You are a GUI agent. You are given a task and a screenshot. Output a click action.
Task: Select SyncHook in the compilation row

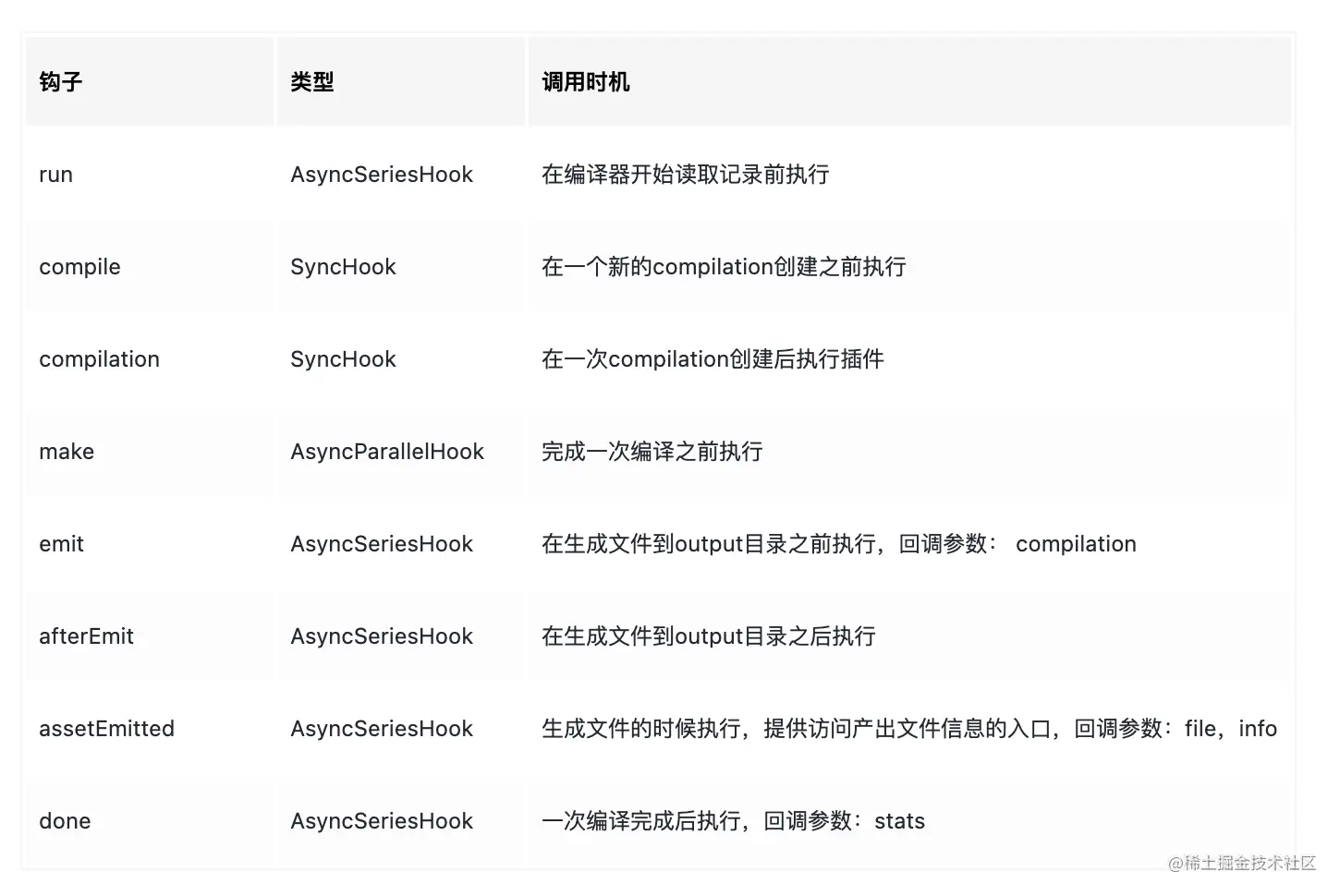[343, 359]
